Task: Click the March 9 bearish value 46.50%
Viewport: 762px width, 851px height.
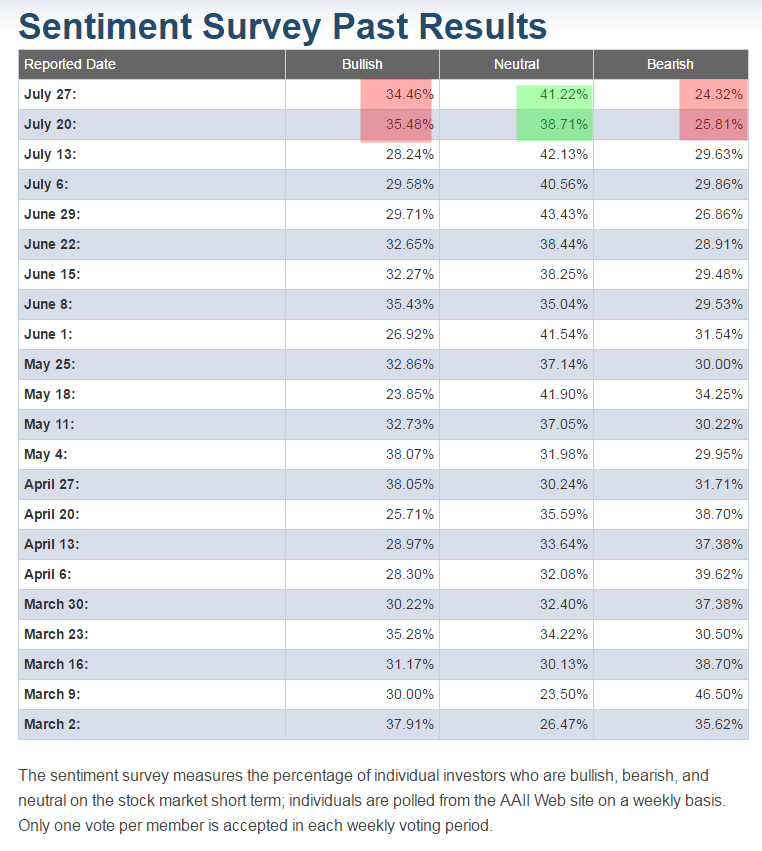Action: (x=718, y=695)
